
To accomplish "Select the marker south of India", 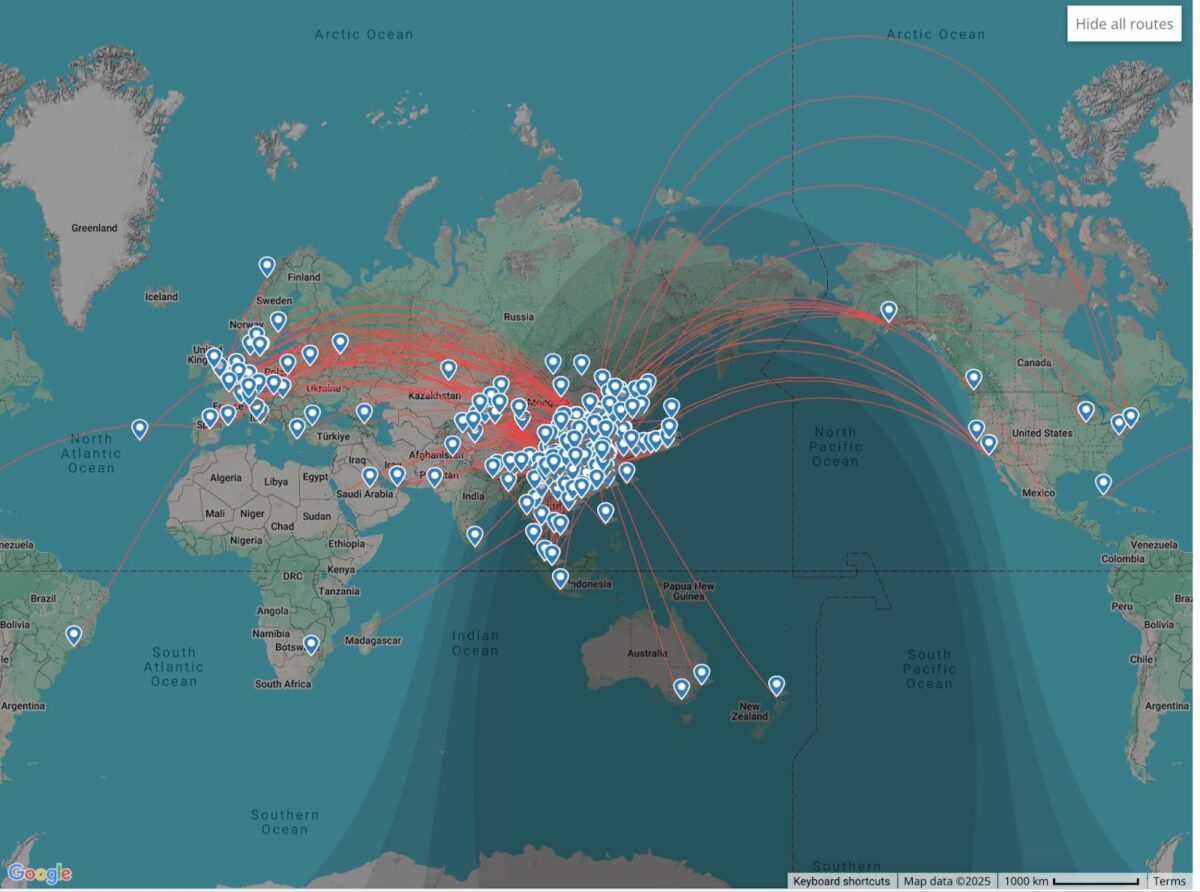I will [x=475, y=536].
